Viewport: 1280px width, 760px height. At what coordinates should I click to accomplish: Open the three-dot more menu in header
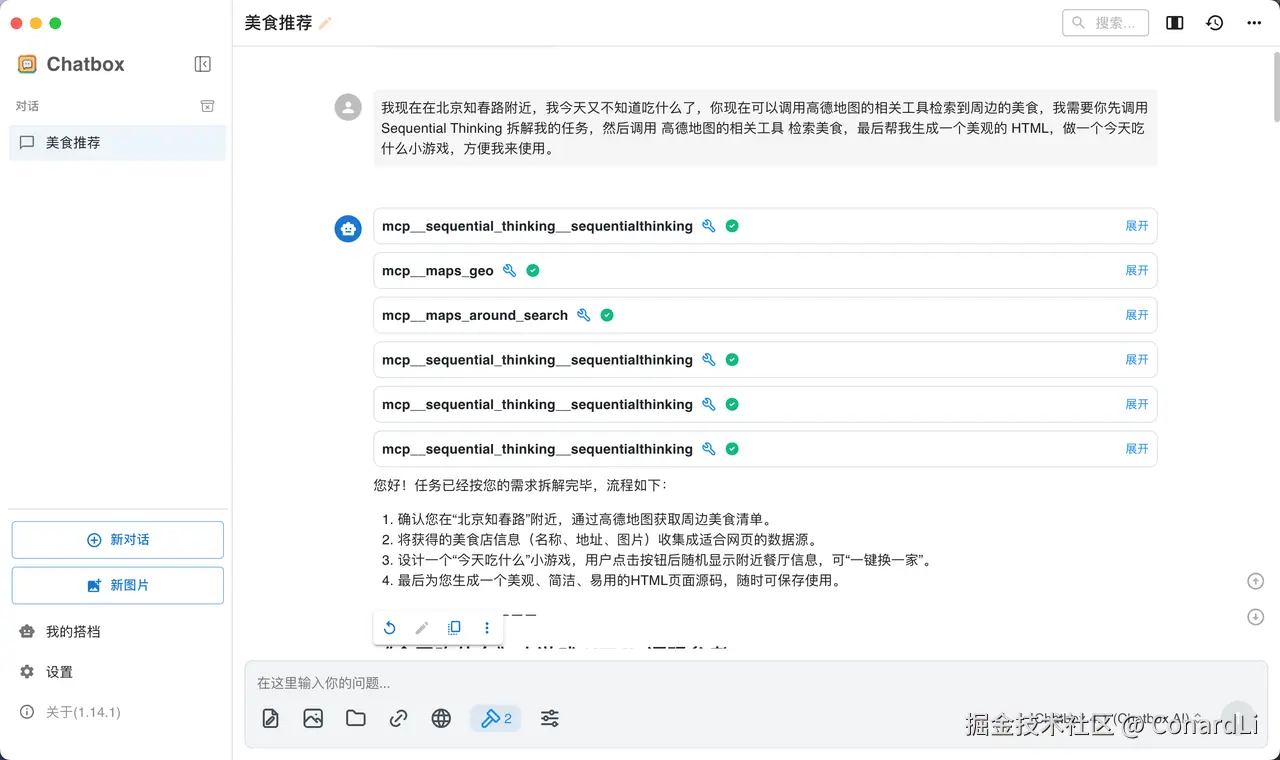[x=1254, y=23]
